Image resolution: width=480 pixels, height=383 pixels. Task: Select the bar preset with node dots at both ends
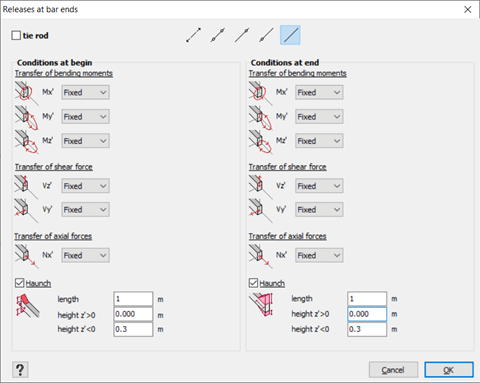tap(194, 35)
